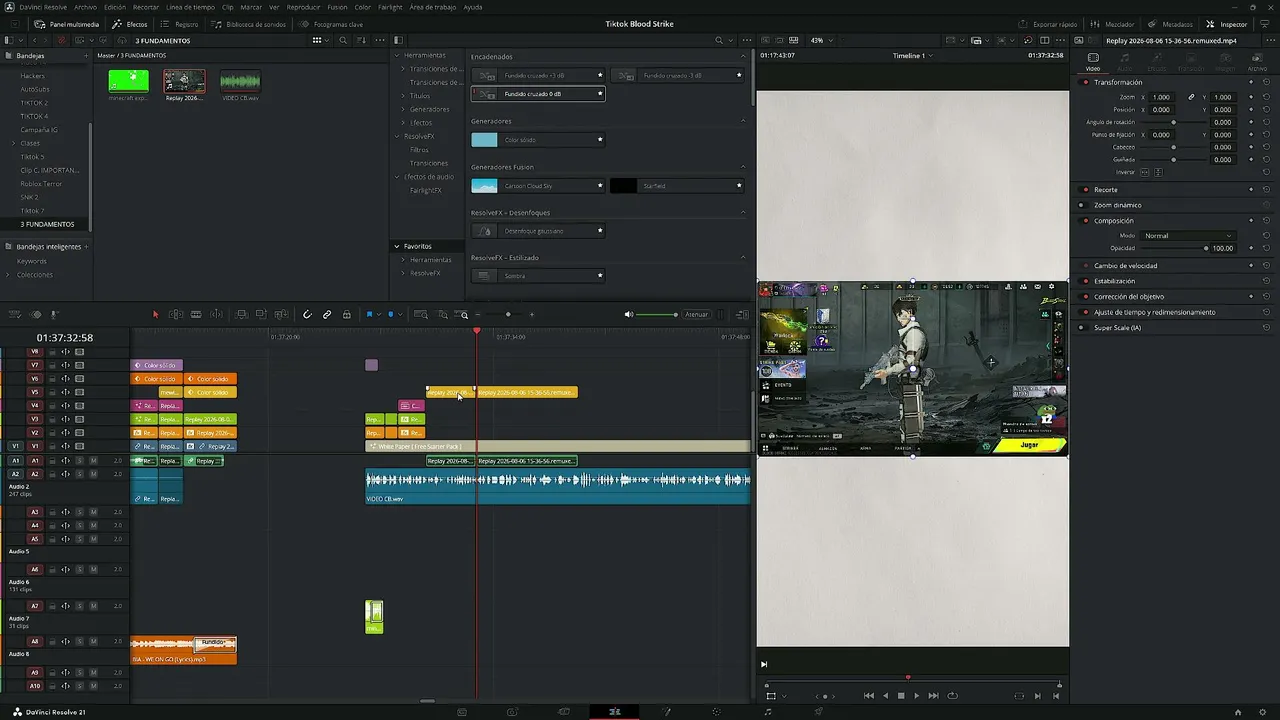Expand the Títulos effects category
This screenshot has height=720, width=1280.
(x=403, y=96)
